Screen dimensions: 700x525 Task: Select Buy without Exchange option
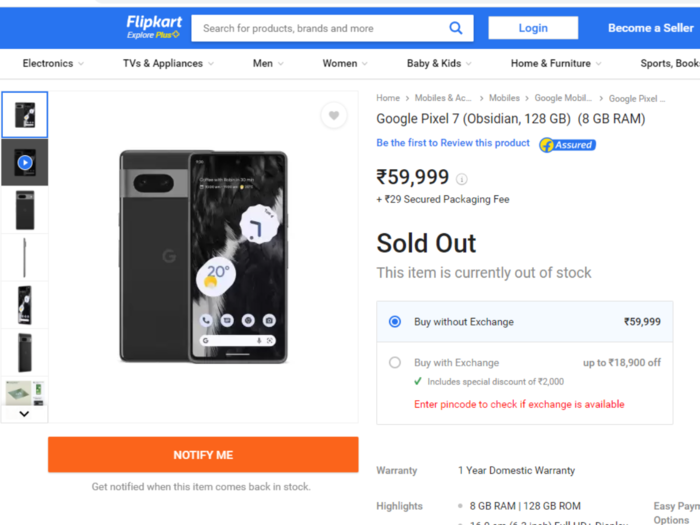525,322
